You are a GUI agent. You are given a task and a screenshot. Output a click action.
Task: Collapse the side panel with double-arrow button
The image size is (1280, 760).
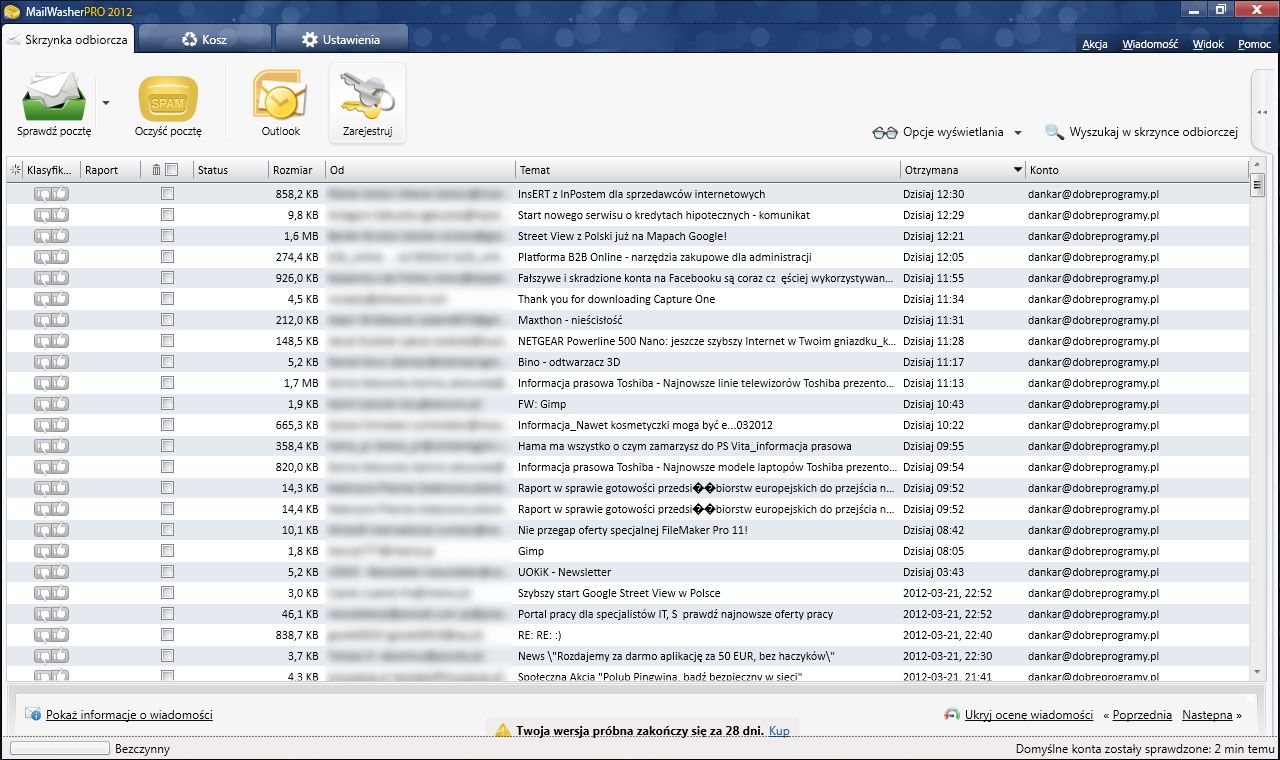(x=1262, y=112)
